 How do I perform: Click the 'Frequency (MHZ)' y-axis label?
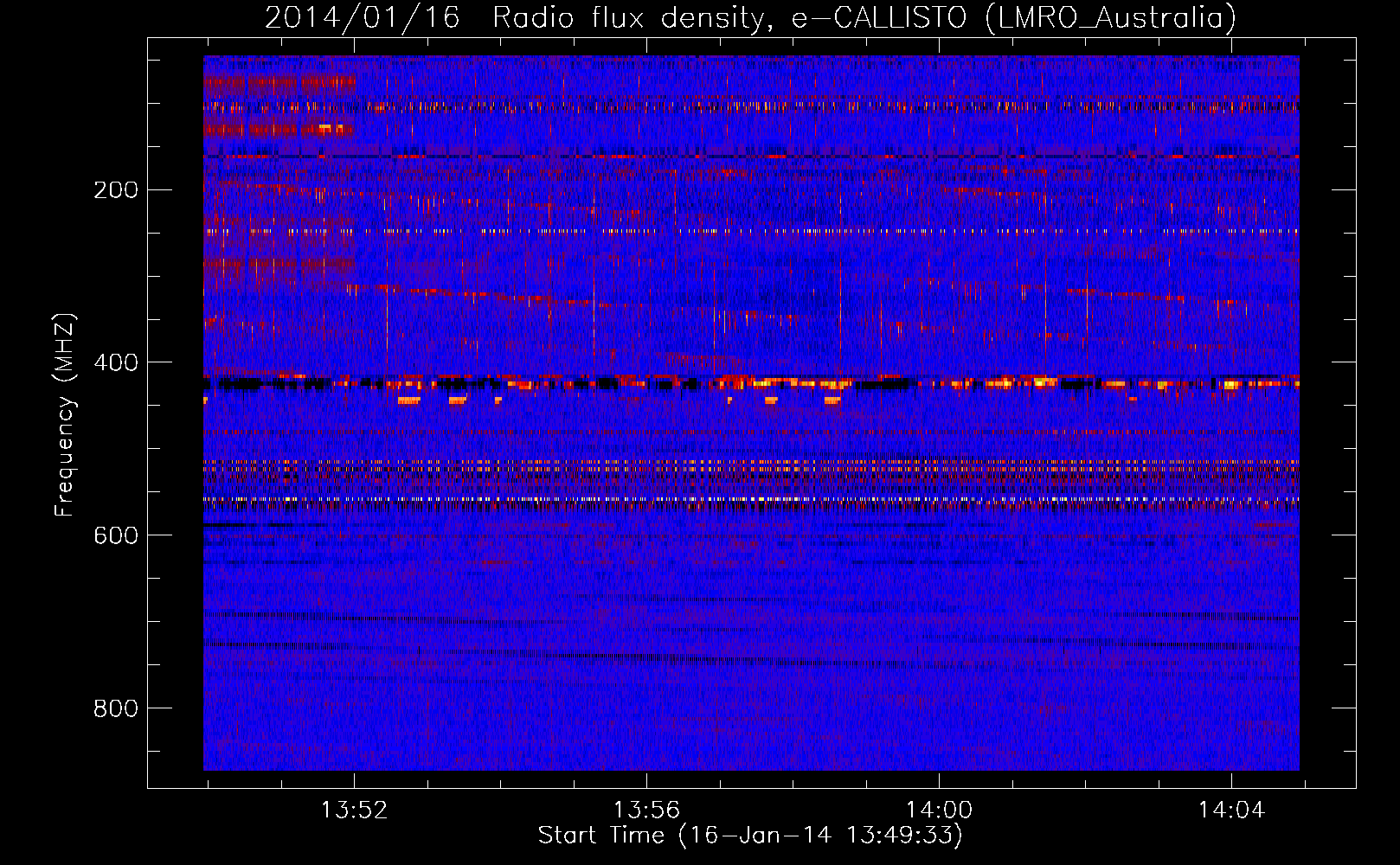[x=65, y=415]
